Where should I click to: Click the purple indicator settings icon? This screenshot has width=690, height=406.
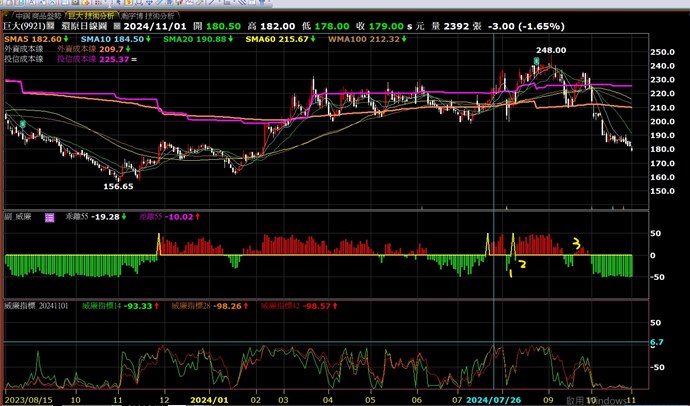50,215
